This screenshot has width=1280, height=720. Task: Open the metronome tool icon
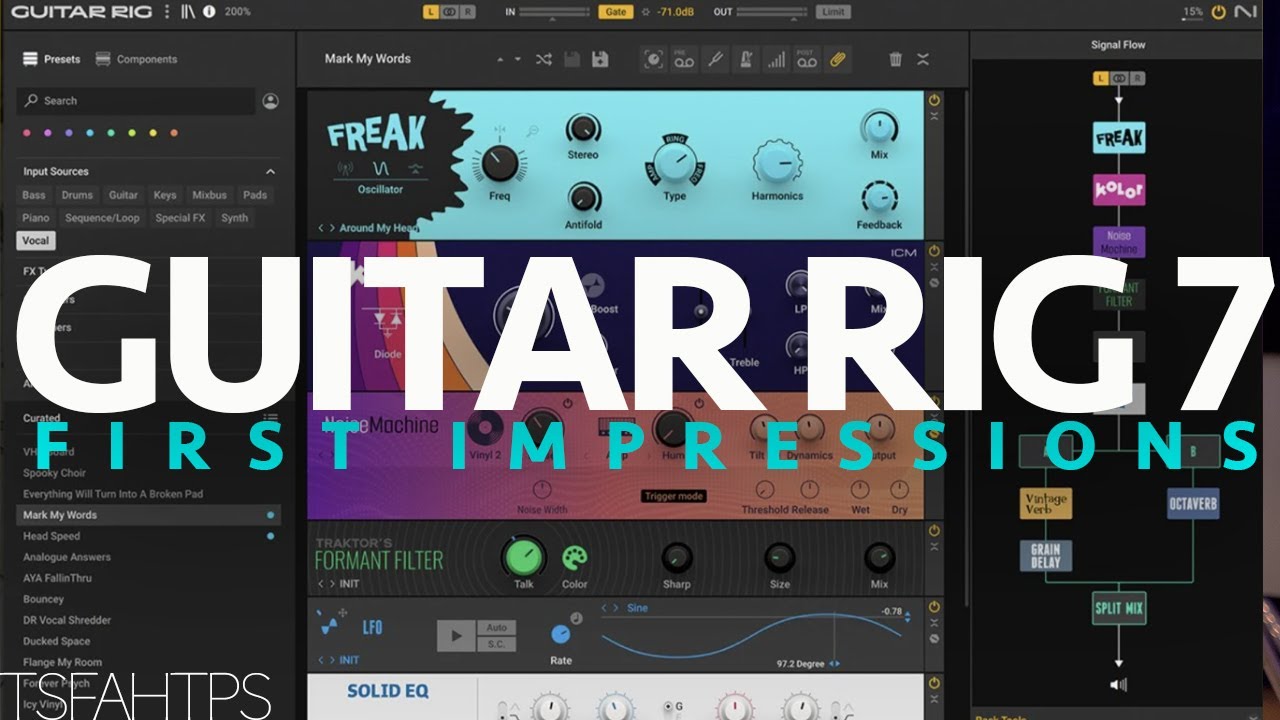(745, 60)
